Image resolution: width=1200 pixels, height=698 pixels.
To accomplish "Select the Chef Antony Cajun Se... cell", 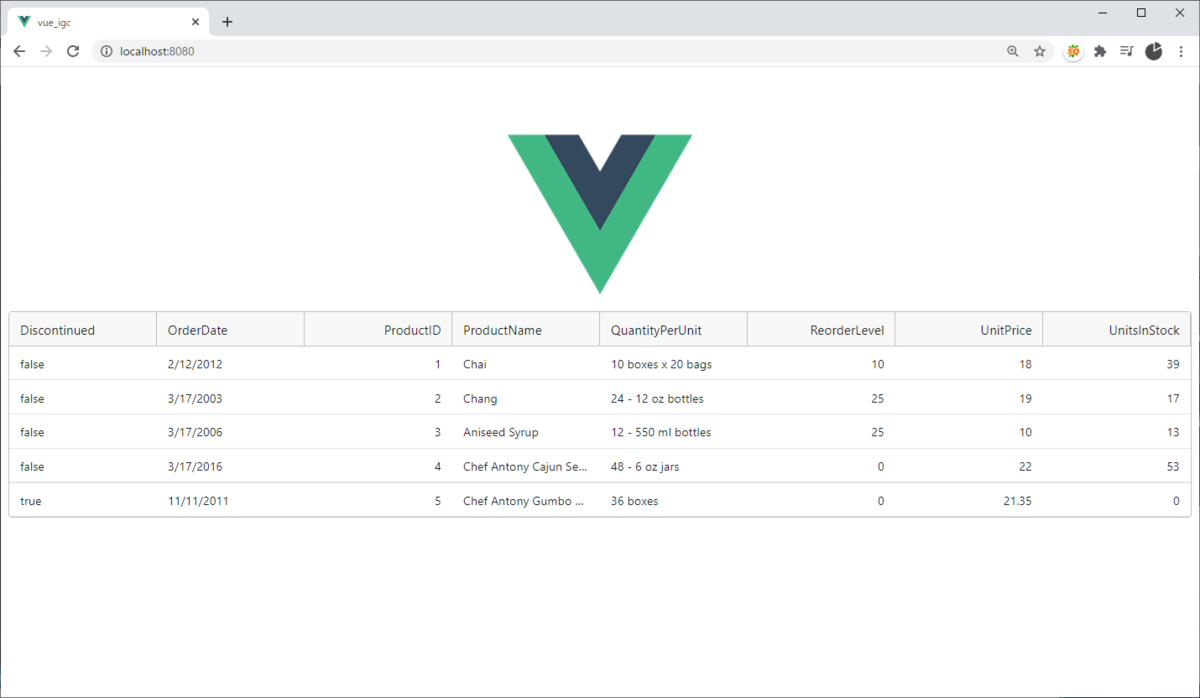I will point(526,466).
